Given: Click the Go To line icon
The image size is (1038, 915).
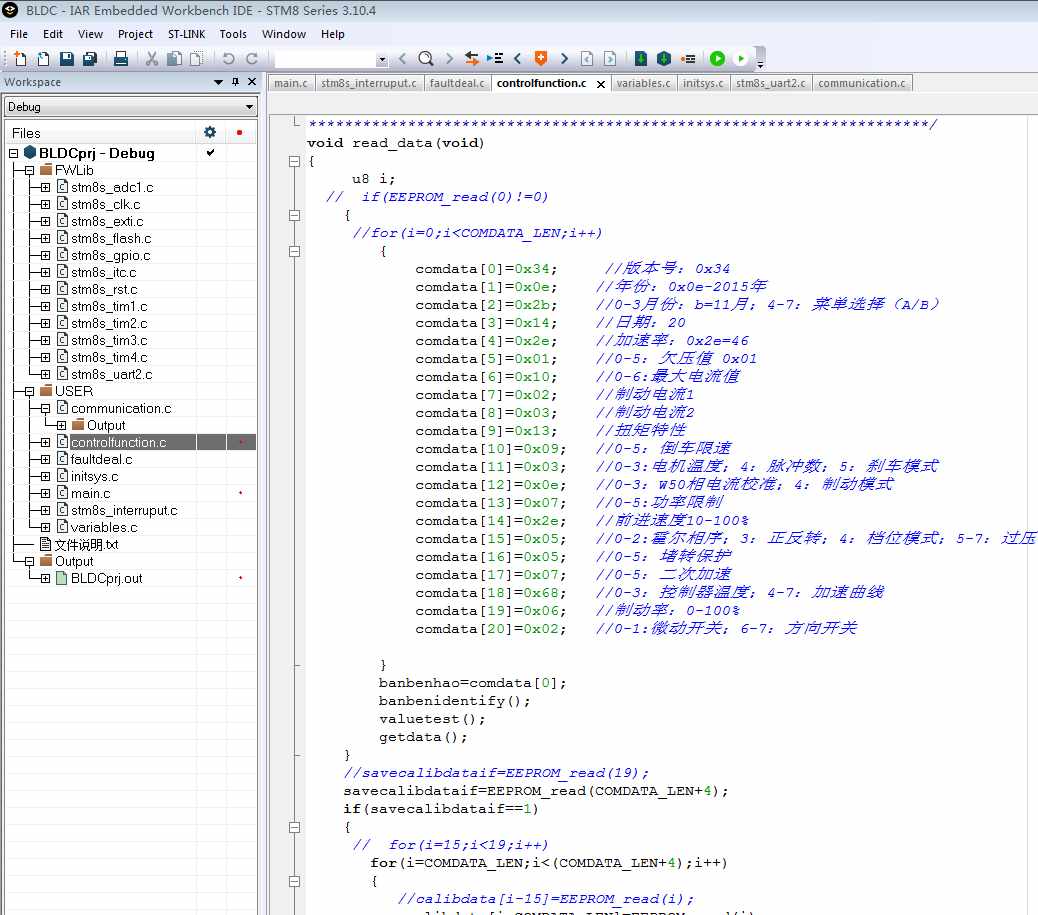Looking at the screenshot, I should [x=495, y=59].
